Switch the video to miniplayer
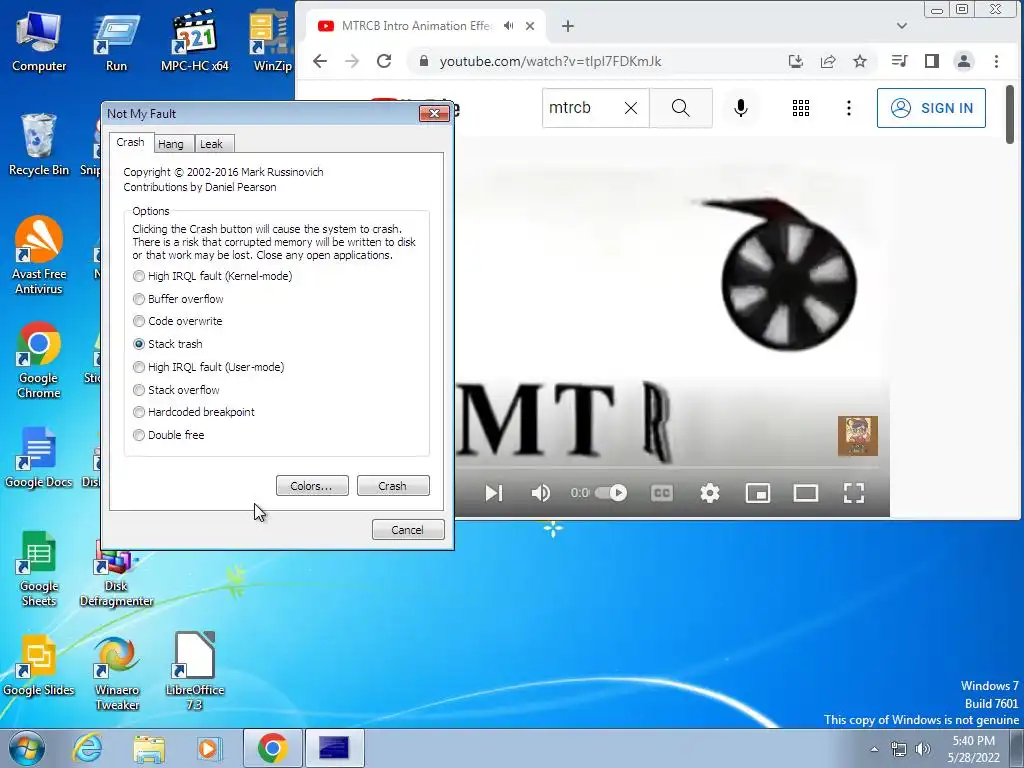The width and height of the screenshot is (1024, 768). (758, 493)
